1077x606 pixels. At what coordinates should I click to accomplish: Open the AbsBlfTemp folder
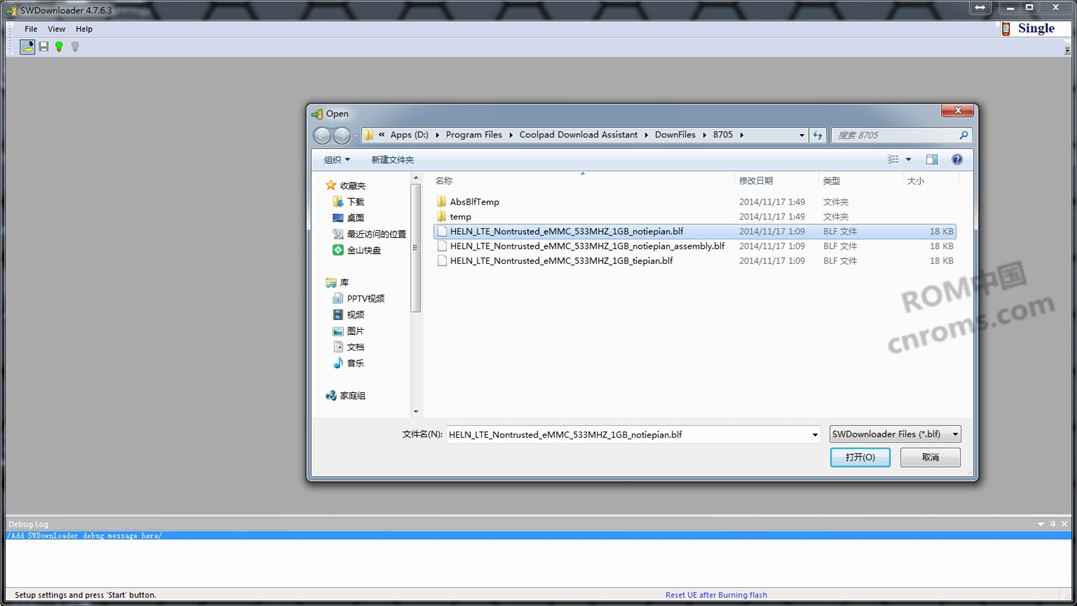[x=474, y=202]
